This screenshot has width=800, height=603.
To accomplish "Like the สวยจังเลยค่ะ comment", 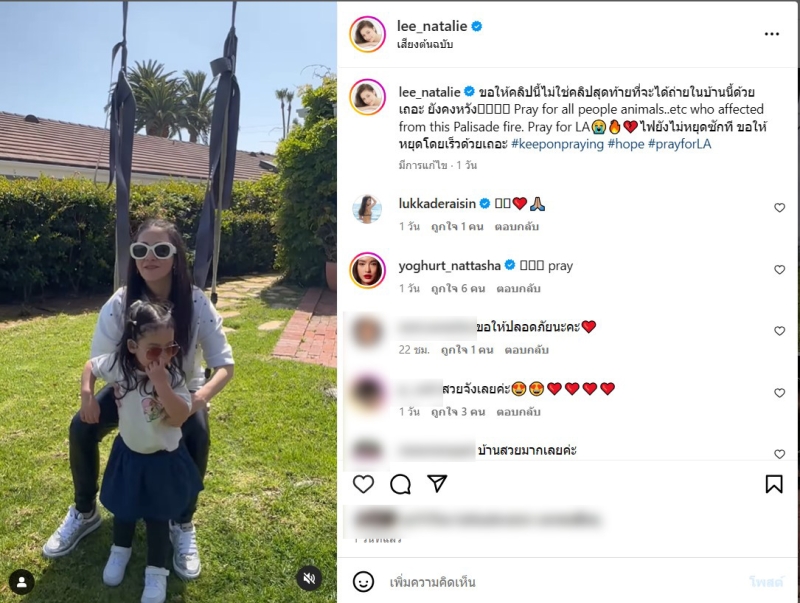I will [779, 393].
